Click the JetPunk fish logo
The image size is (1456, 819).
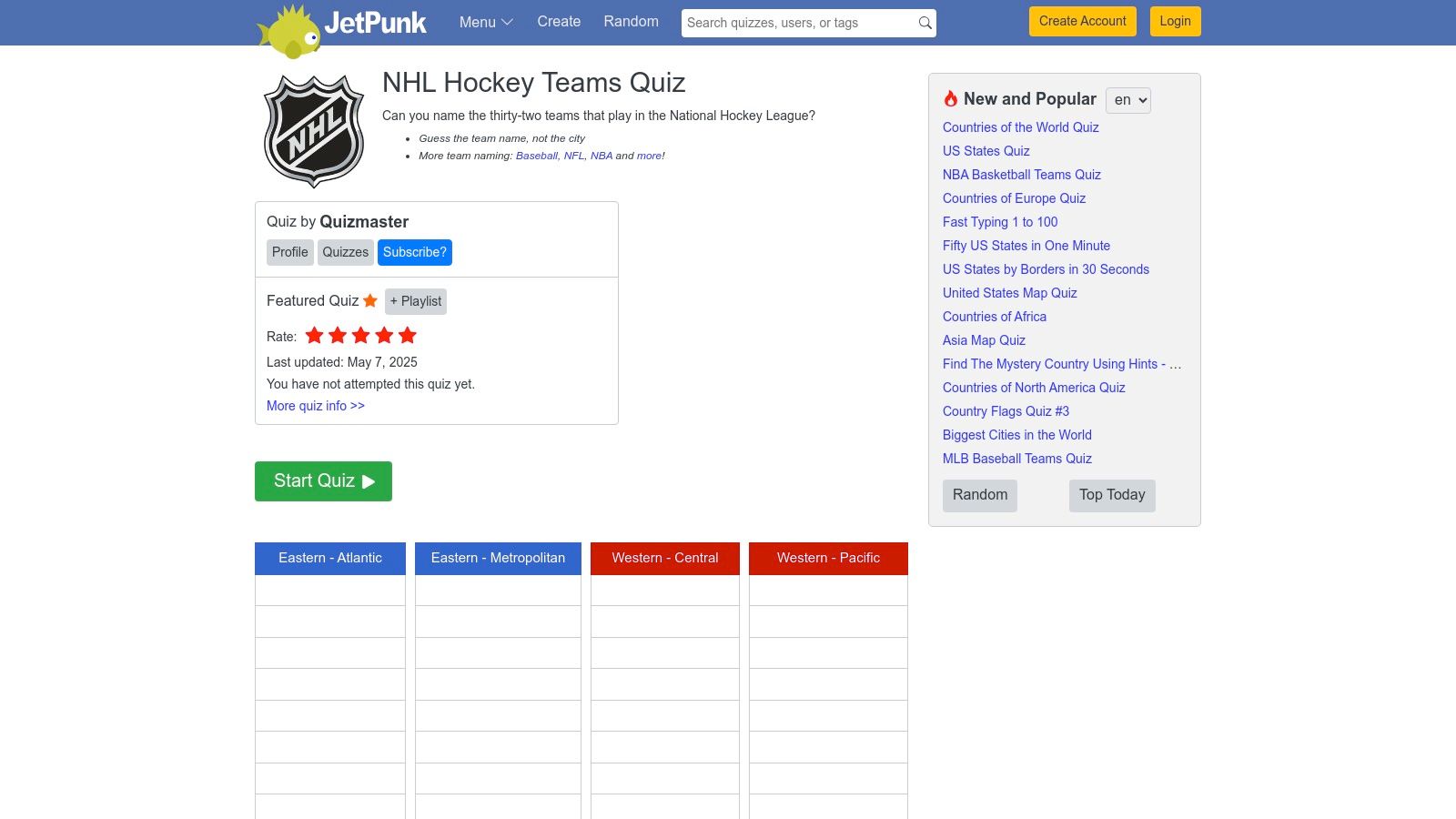click(289, 31)
